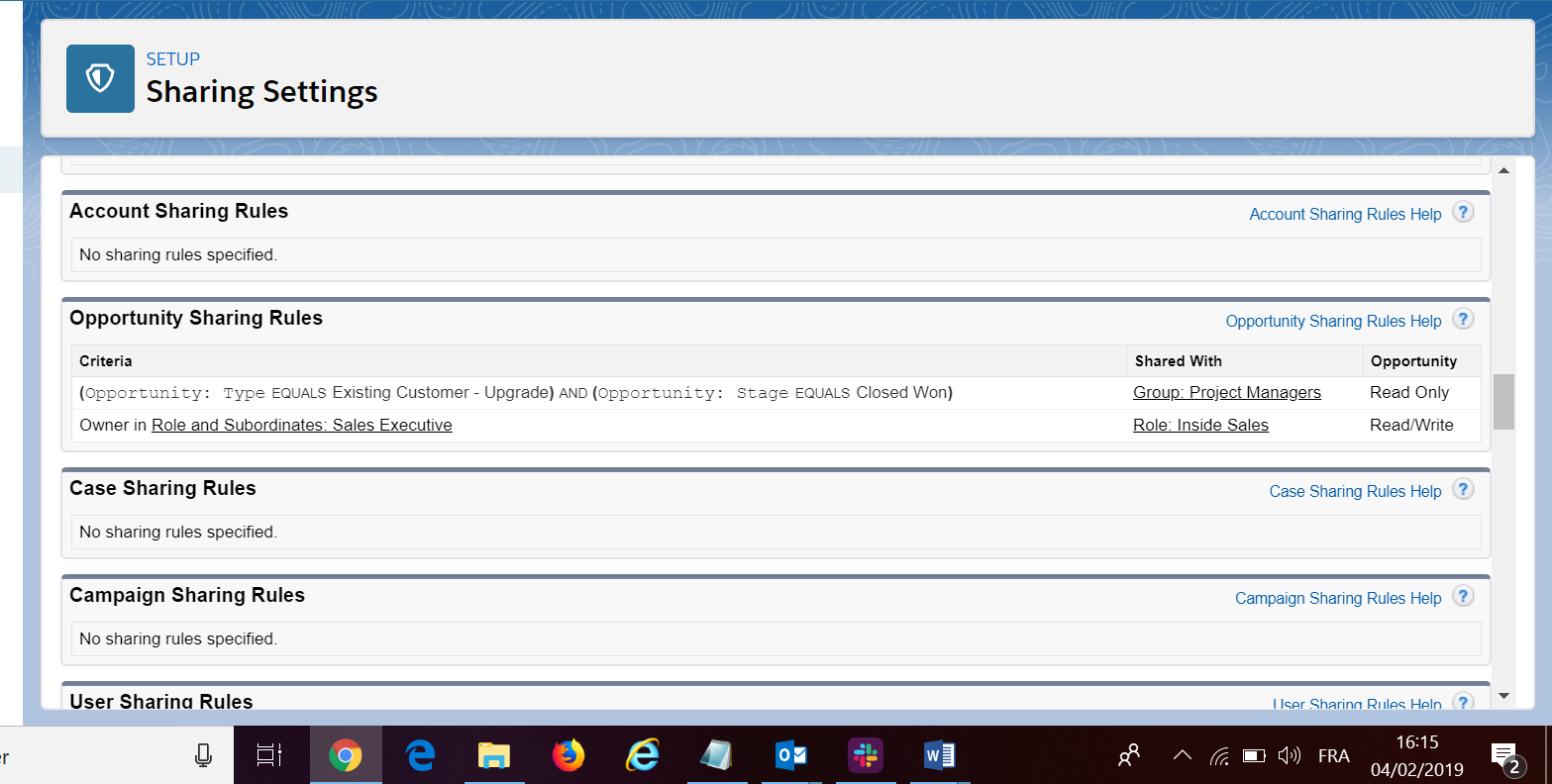Open Task View from the taskbar
This screenshot has width=1552, height=784.
coord(269,755)
